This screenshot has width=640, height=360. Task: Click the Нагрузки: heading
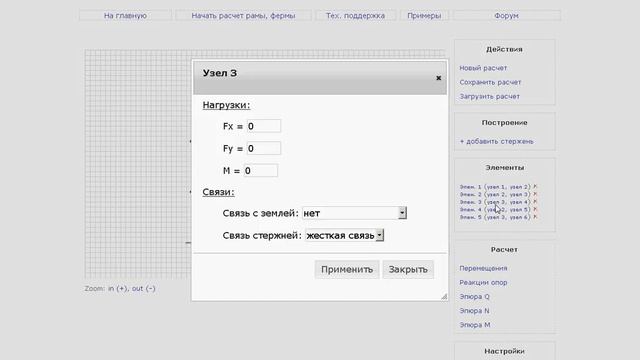[x=226, y=105]
